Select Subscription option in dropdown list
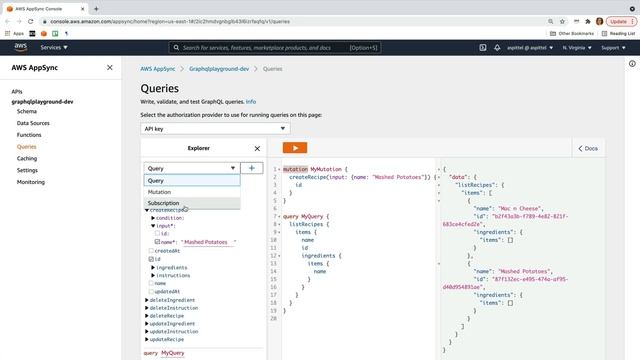This screenshot has width=640, height=360. click(x=192, y=203)
